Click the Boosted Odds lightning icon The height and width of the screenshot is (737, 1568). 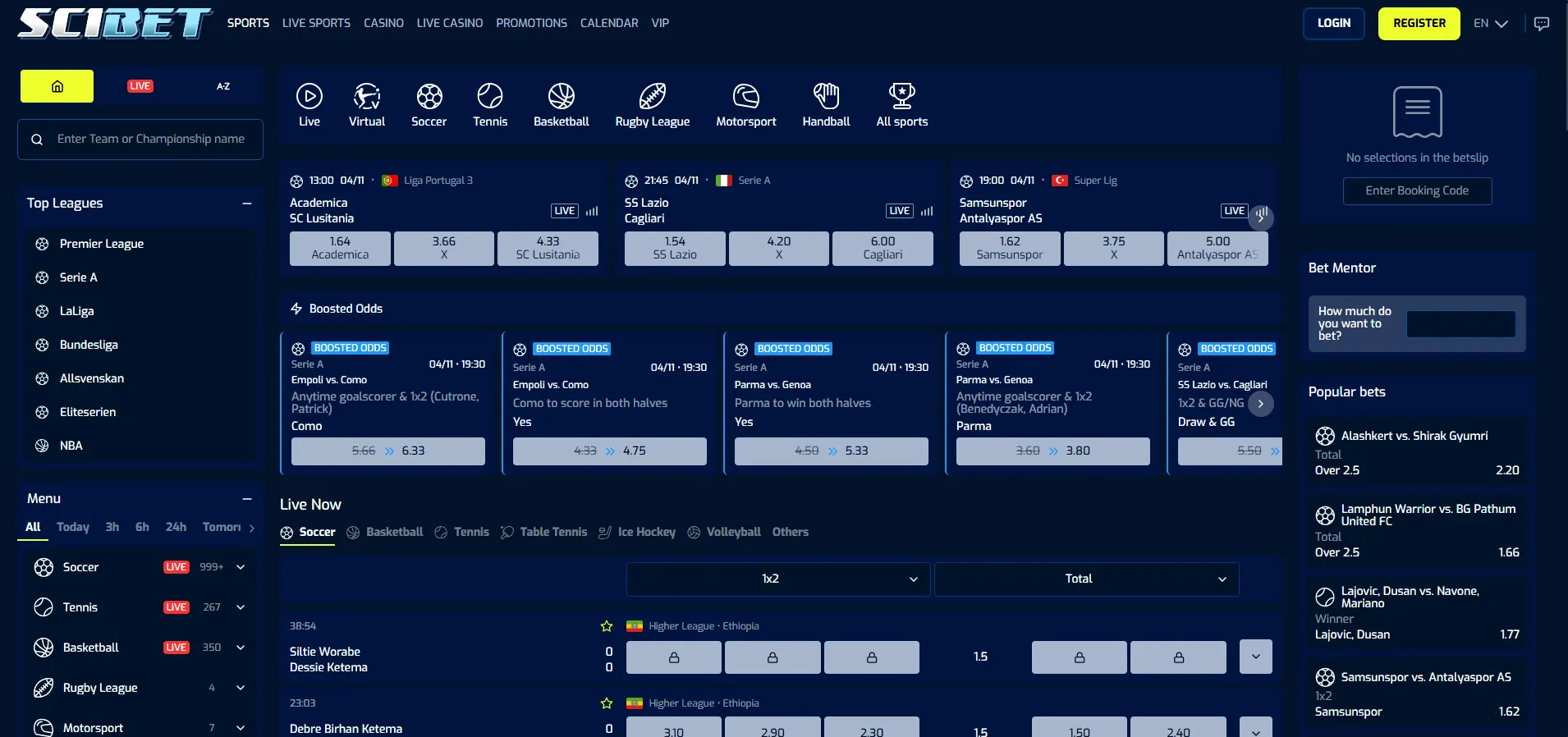pyautogui.click(x=296, y=309)
